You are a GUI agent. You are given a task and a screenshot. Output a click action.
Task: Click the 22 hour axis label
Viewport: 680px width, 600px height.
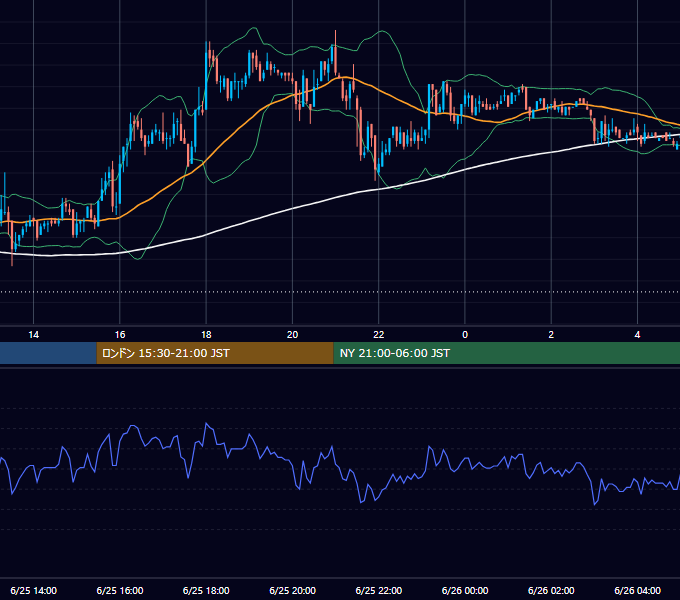[x=379, y=335]
